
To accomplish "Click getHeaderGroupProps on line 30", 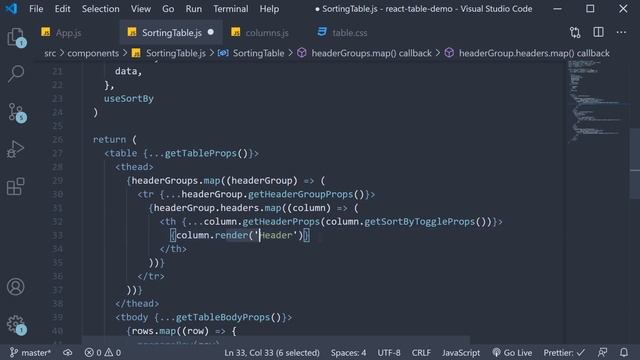I will pyautogui.click(x=300, y=194).
